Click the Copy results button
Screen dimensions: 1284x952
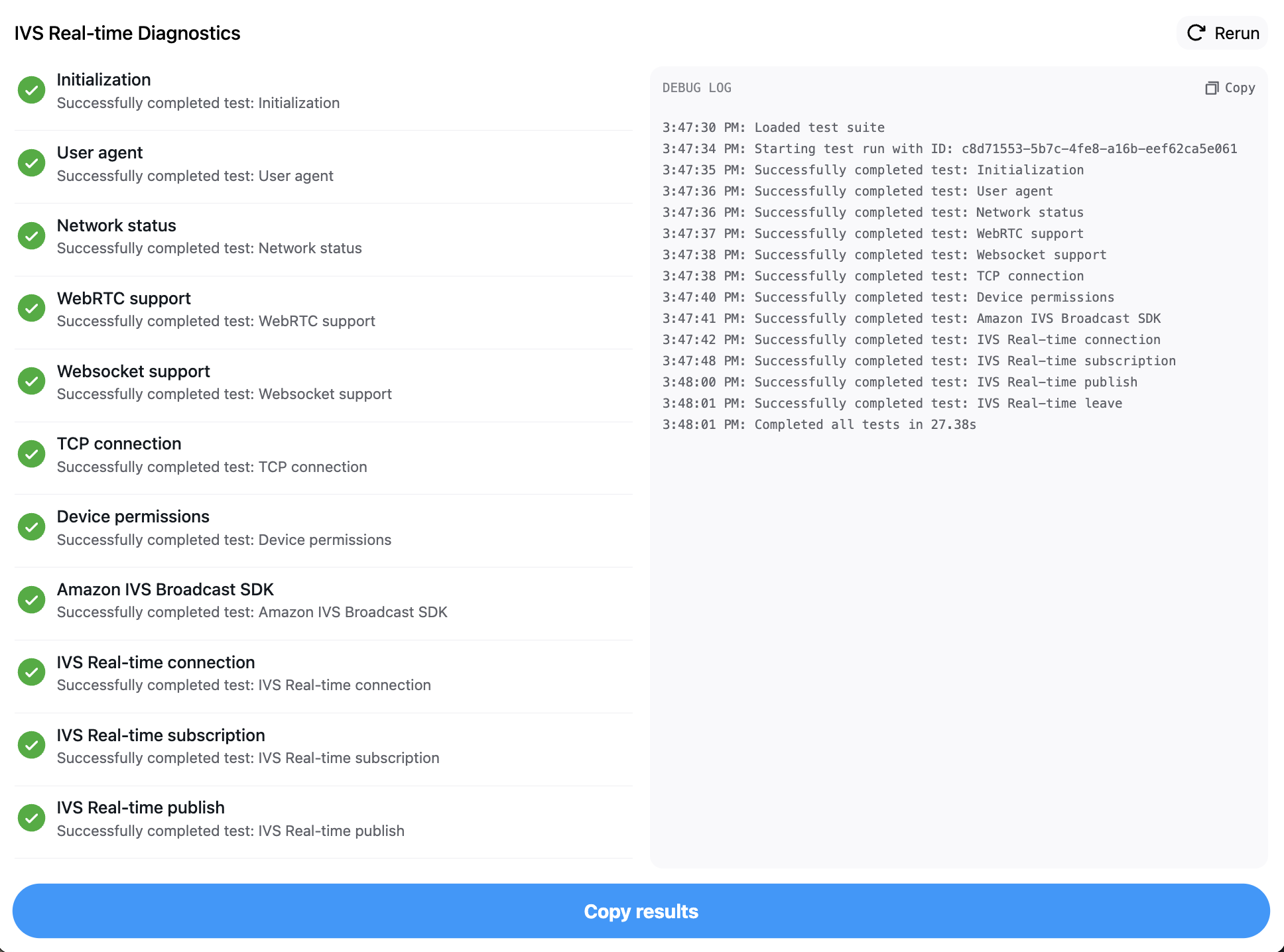pyautogui.click(x=641, y=911)
